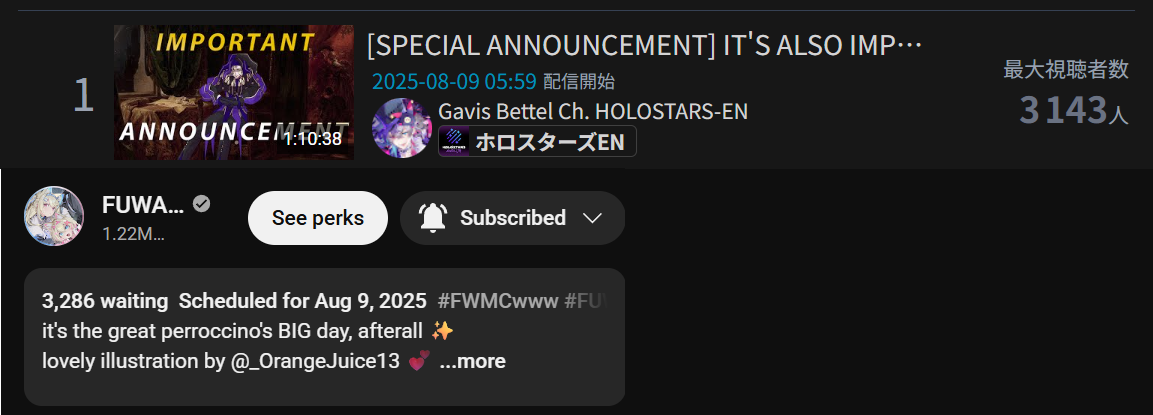Click the notification bell icon
1153x415 pixels.
click(x=433, y=218)
